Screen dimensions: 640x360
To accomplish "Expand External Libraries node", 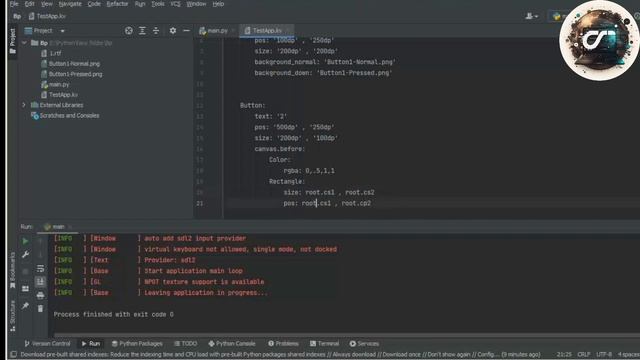I will coord(24,105).
